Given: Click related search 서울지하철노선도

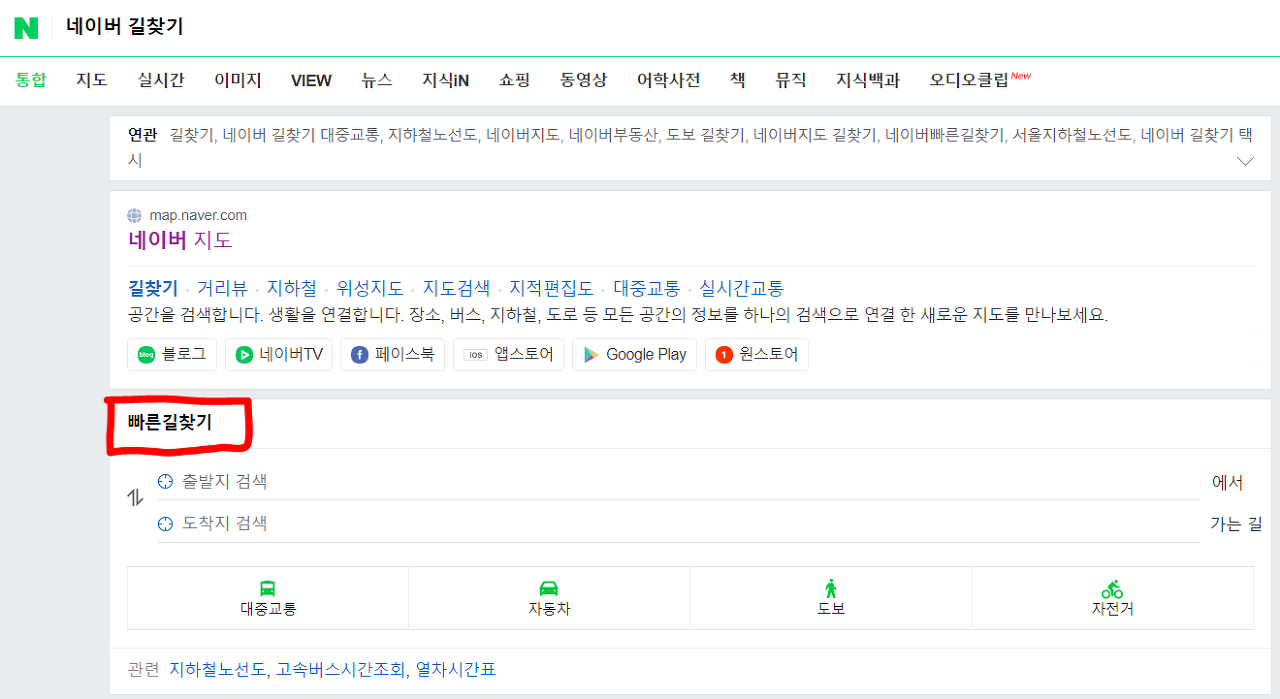Looking at the screenshot, I should click(1072, 135).
